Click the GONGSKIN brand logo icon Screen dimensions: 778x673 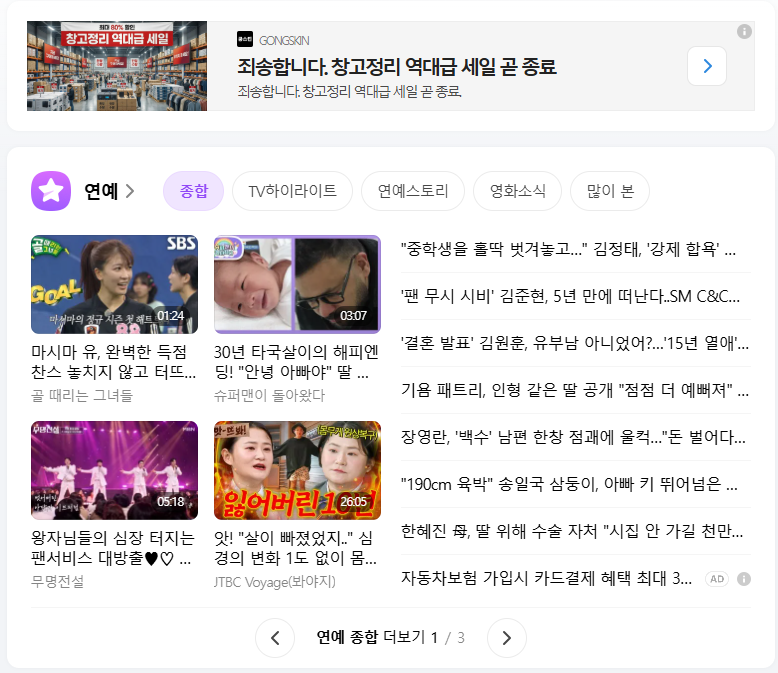click(x=245, y=40)
